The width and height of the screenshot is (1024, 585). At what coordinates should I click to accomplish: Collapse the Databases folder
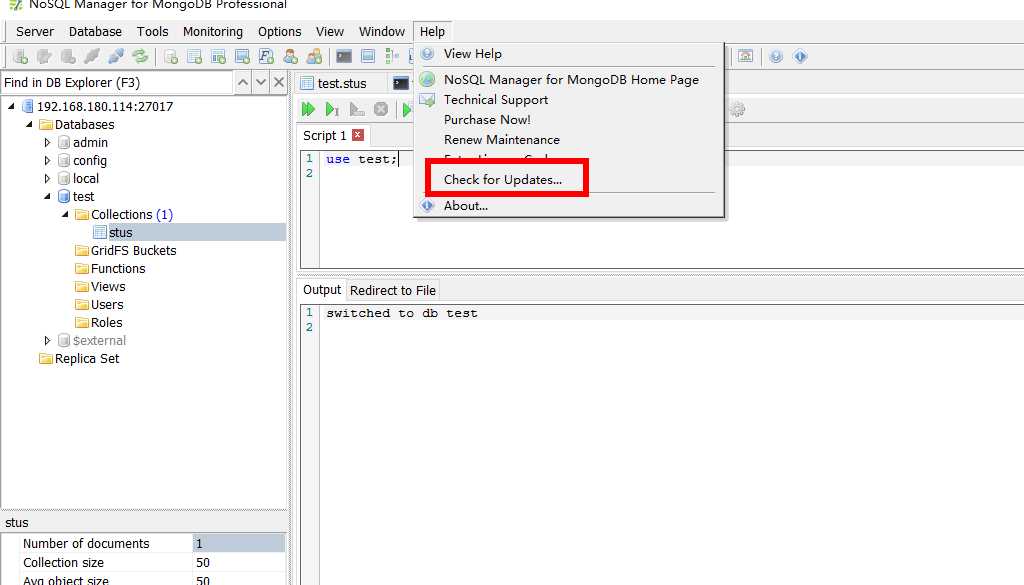29,124
